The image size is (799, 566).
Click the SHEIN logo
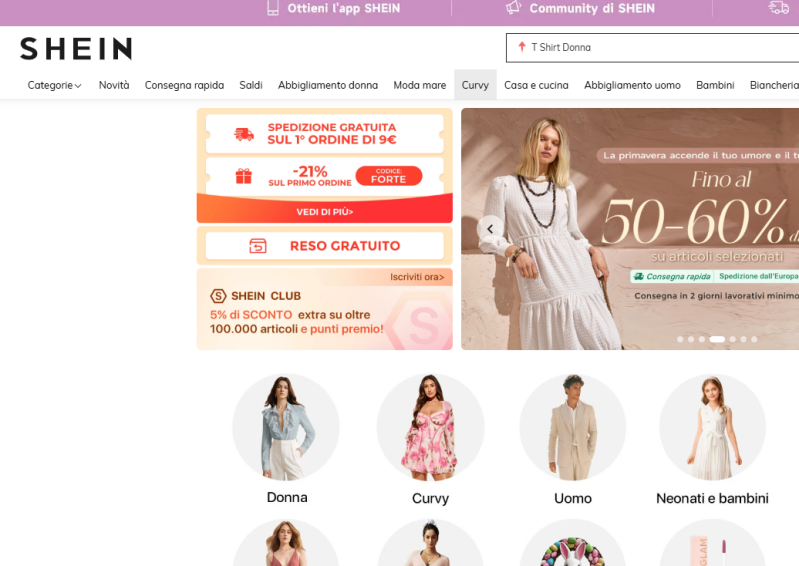(x=76, y=49)
